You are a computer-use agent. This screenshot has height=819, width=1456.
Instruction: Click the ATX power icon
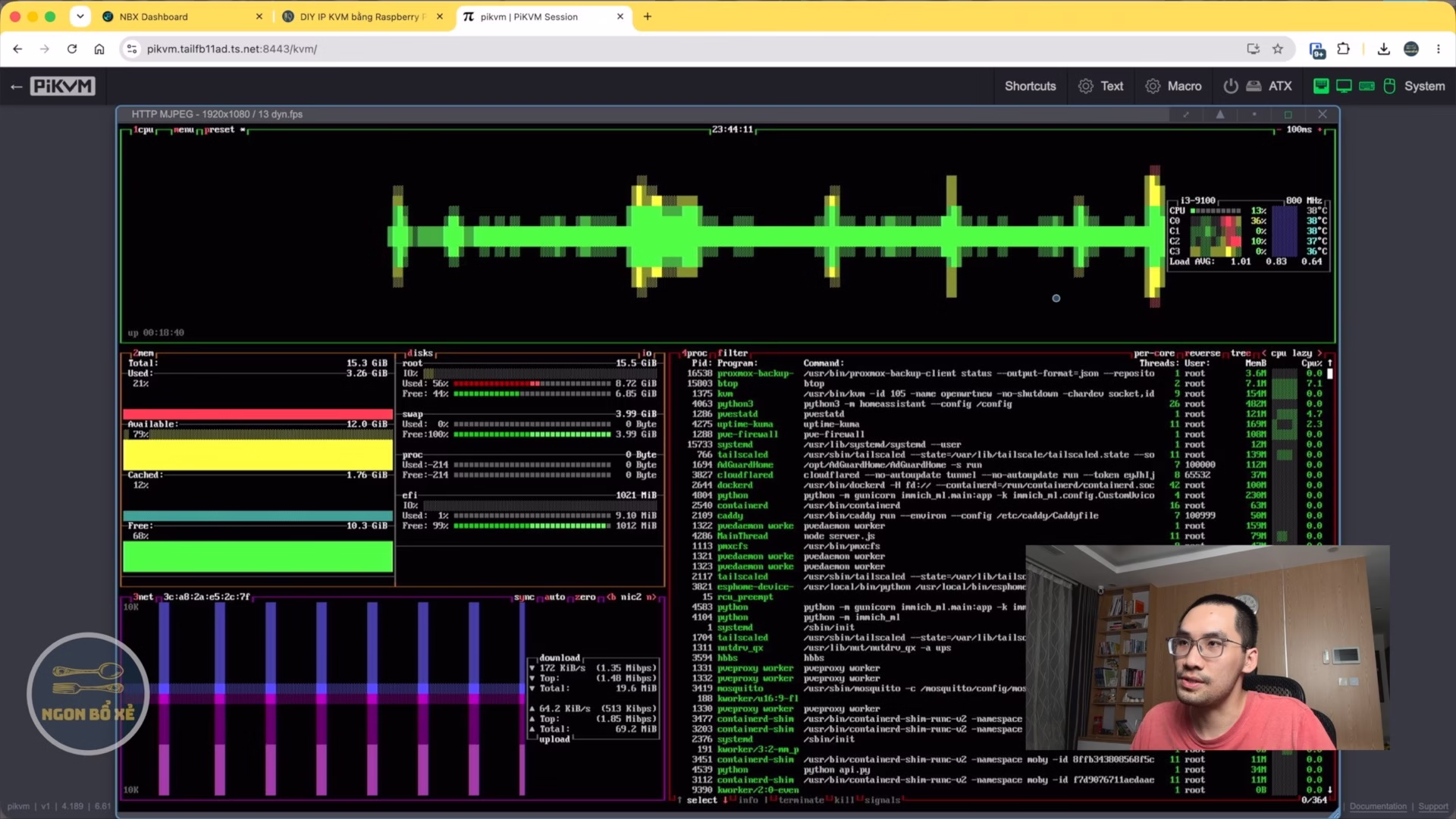point(1231,86)
